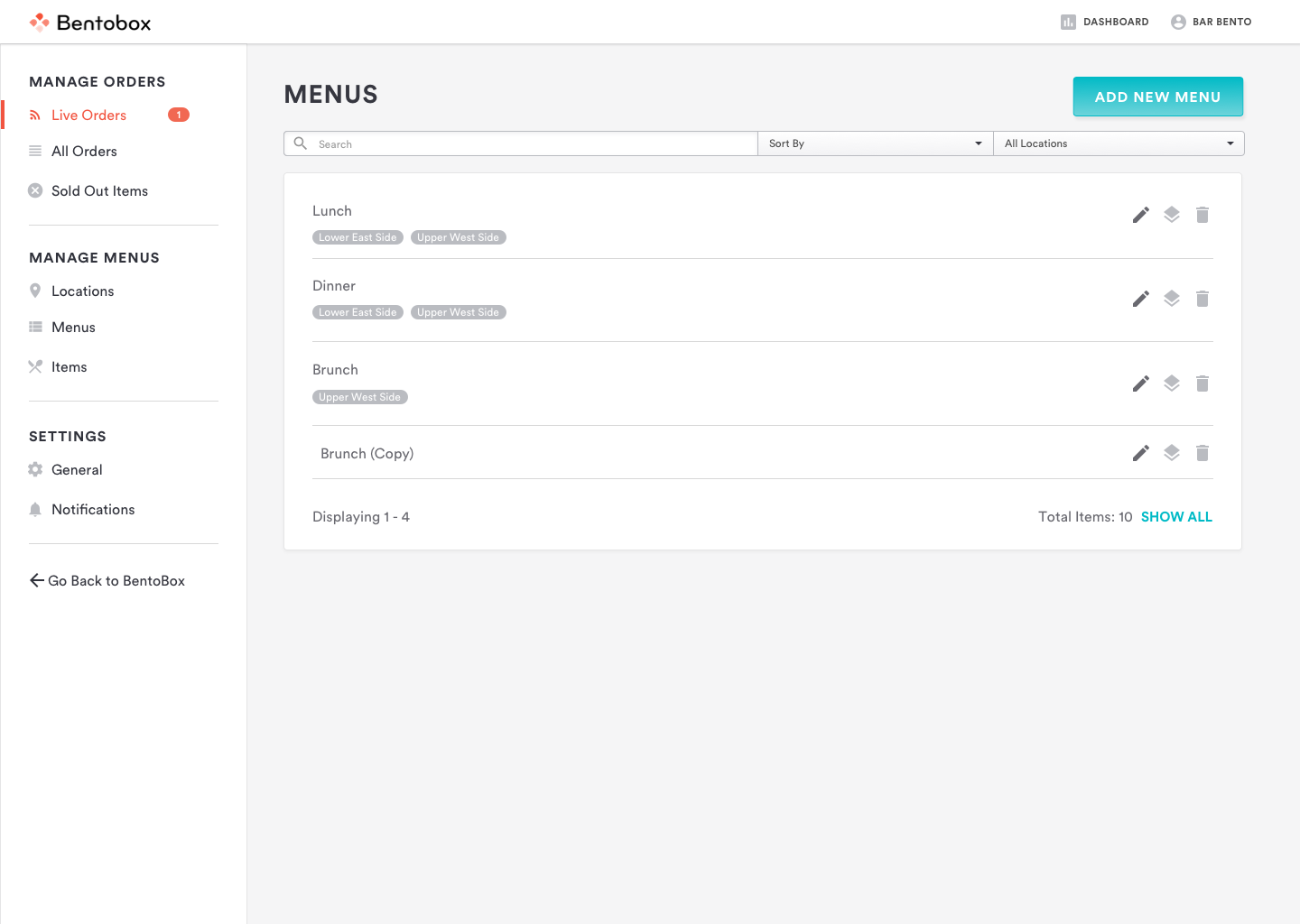
Task: Click the Lunch menu name
Action: [332, 210]
